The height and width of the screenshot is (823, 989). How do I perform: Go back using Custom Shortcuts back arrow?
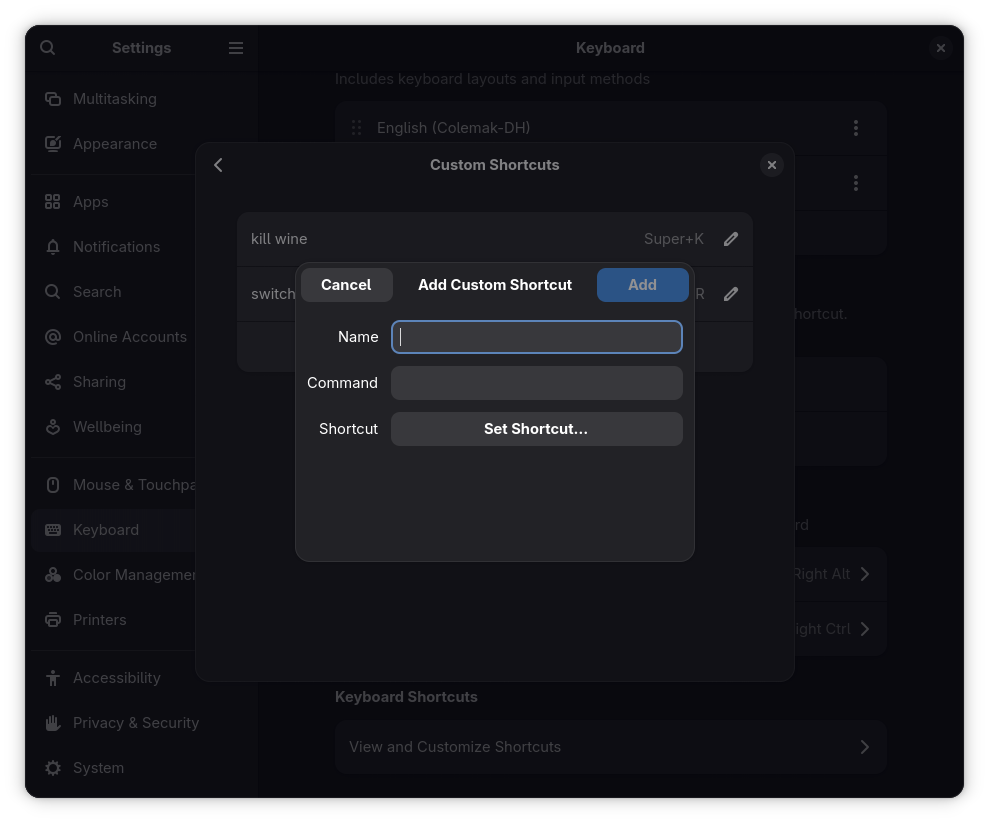[218, 165]
